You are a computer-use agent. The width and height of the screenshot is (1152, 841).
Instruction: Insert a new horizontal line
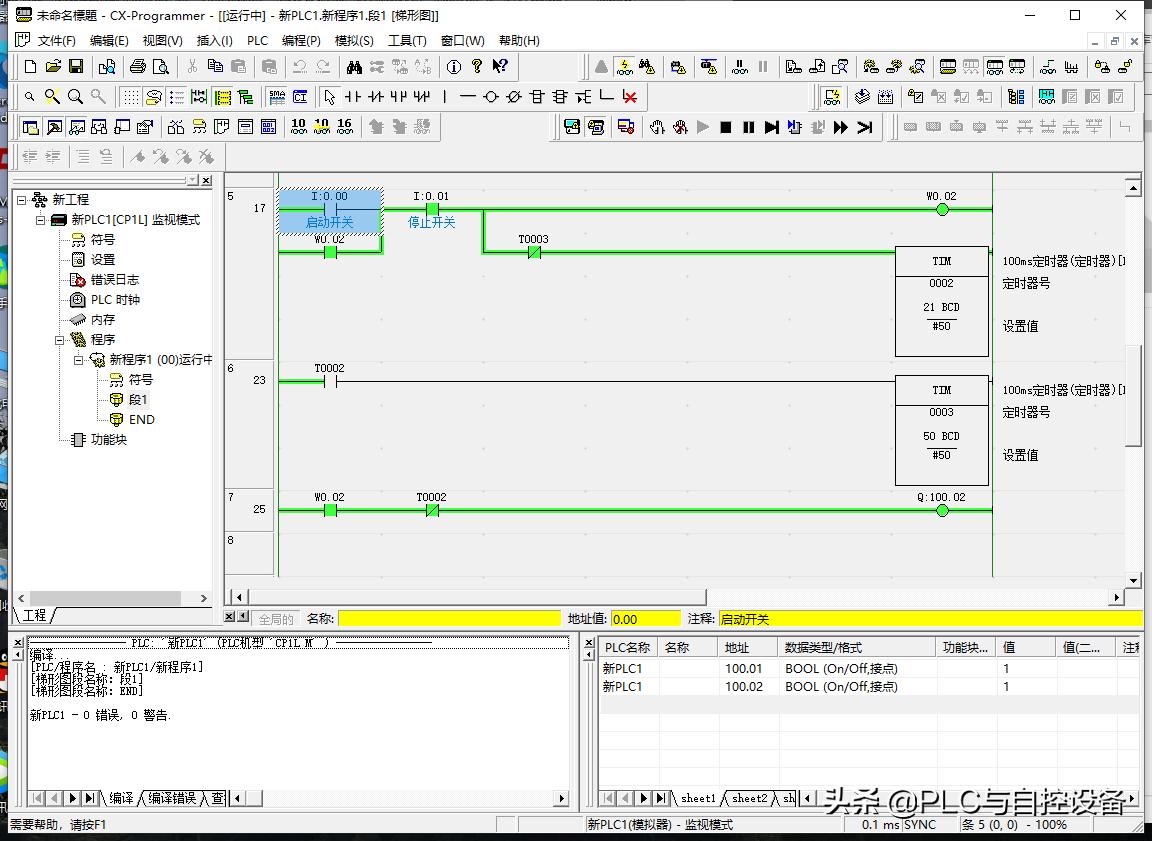pyautogui.click(x=468, y=97)
